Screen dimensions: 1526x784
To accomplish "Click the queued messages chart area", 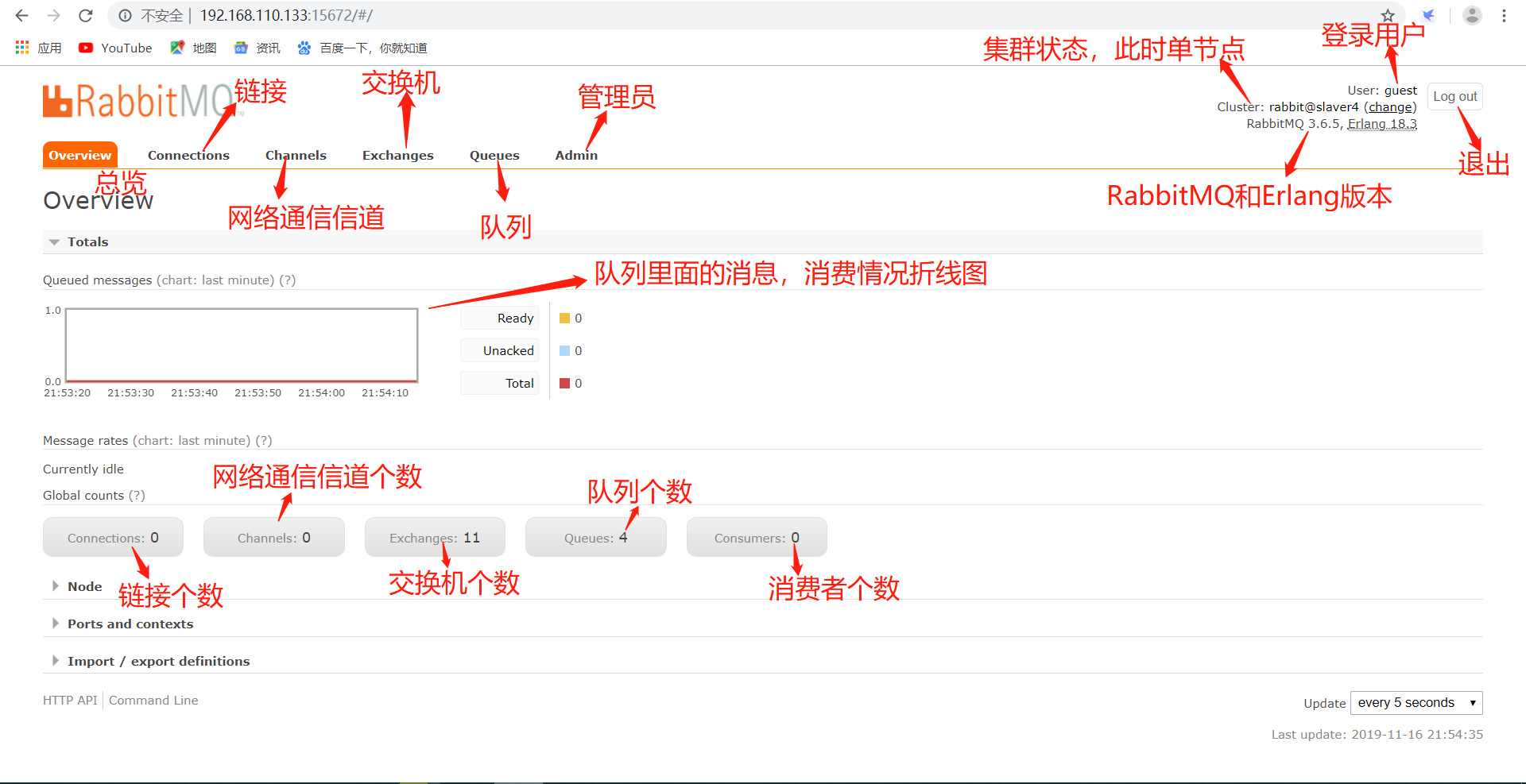I will [242, 345].
